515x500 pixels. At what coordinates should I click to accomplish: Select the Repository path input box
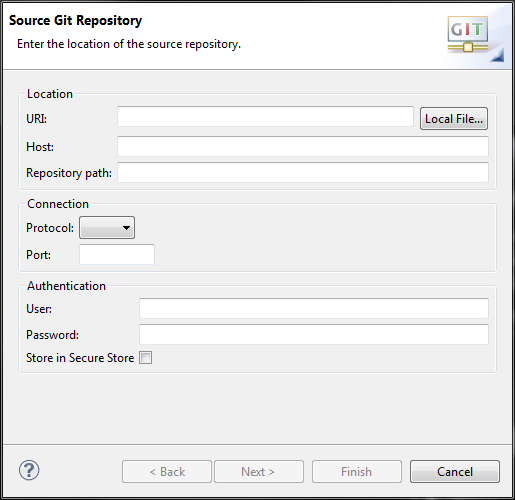click(x=303, y=172)
